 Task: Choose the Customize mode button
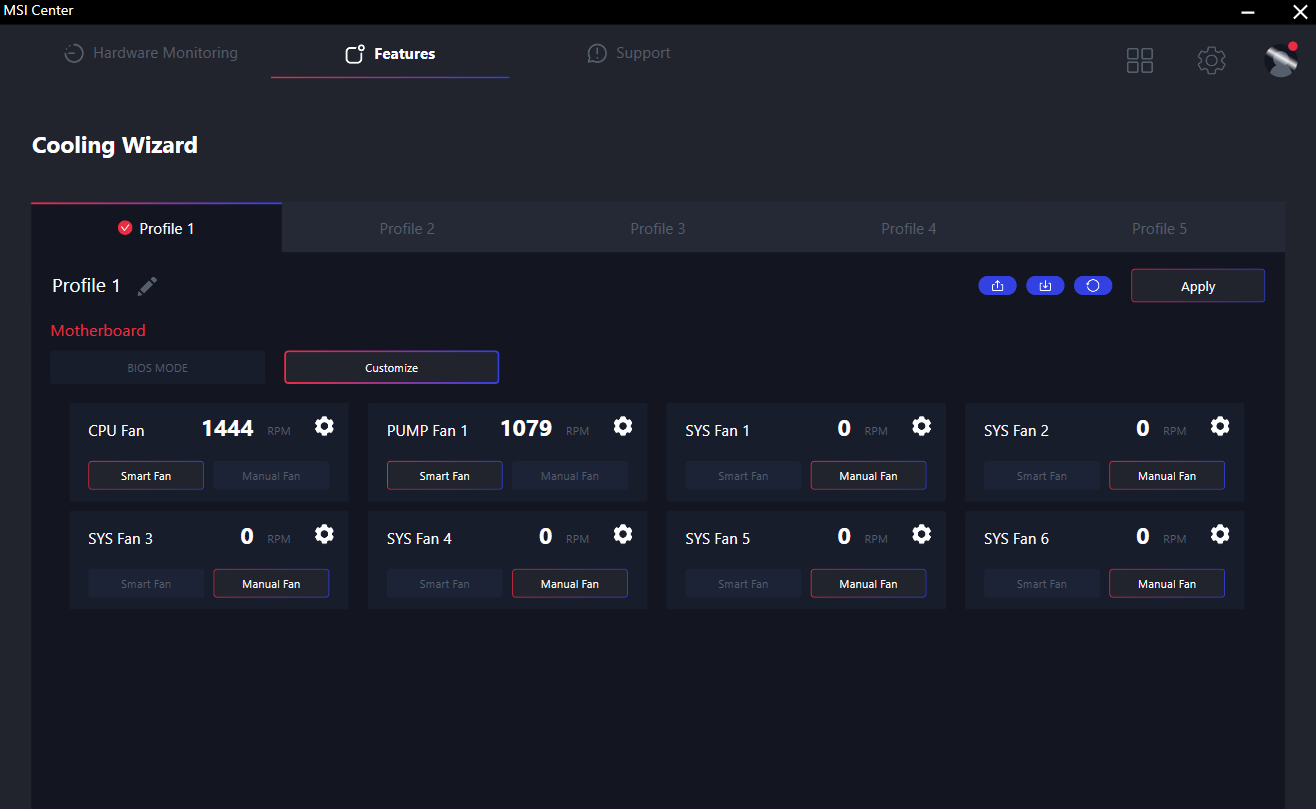tap(392, 368)
